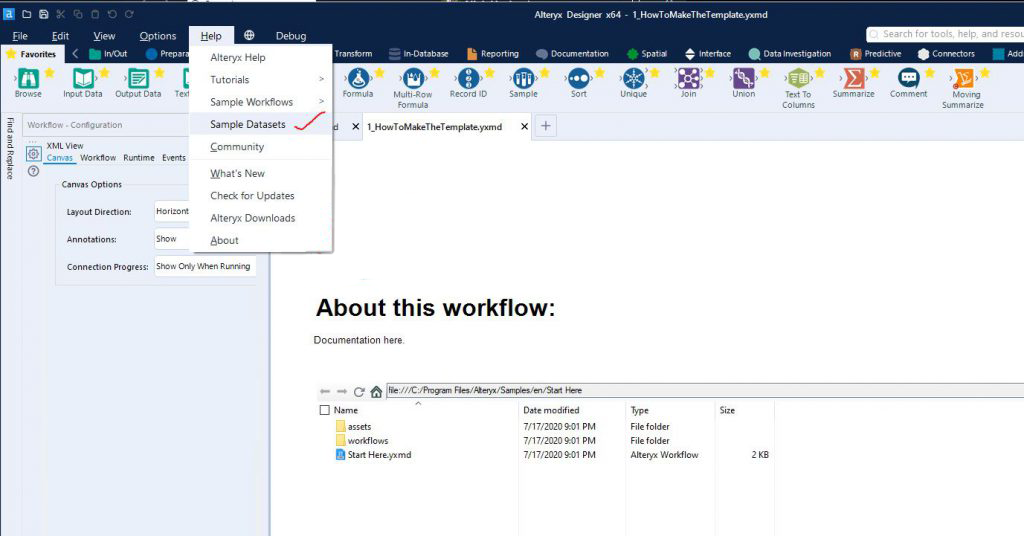The height and width of the screenshot is (536, 1024).
Task: Toggle favorite star on Browse tool
Action: click(x=49, y=72)
